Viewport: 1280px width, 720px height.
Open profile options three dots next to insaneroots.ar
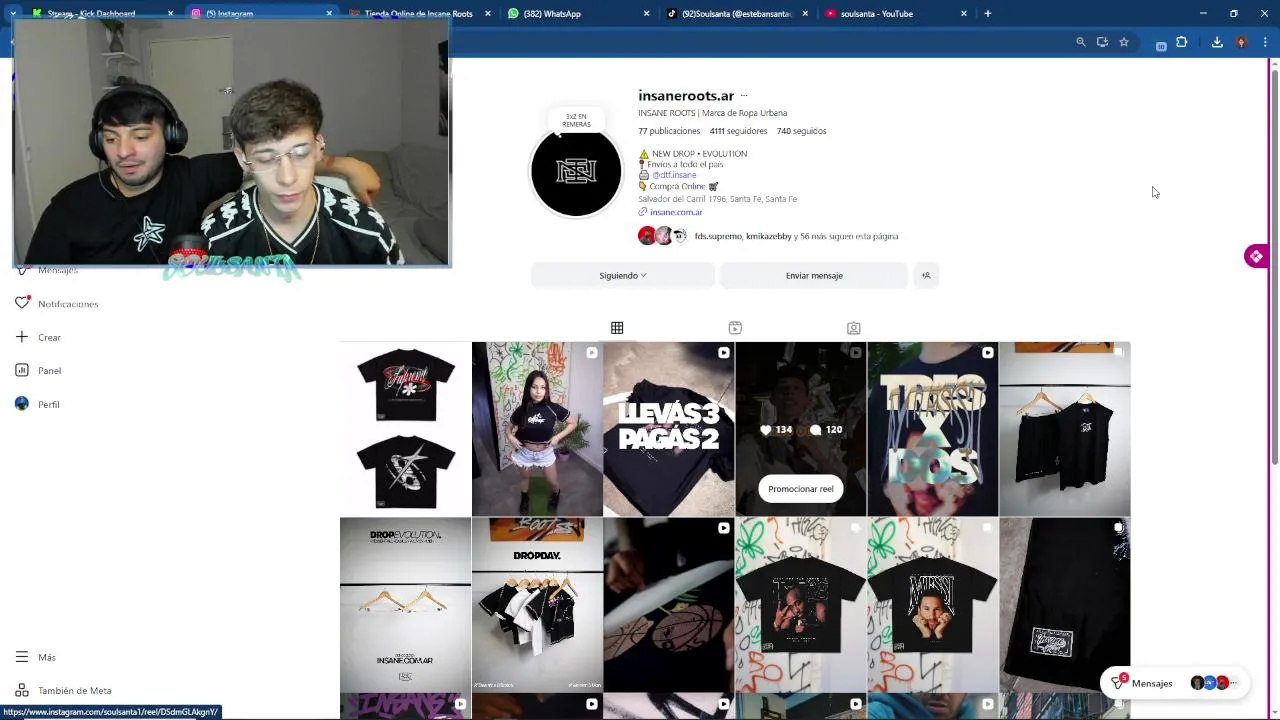click(744, 96)
